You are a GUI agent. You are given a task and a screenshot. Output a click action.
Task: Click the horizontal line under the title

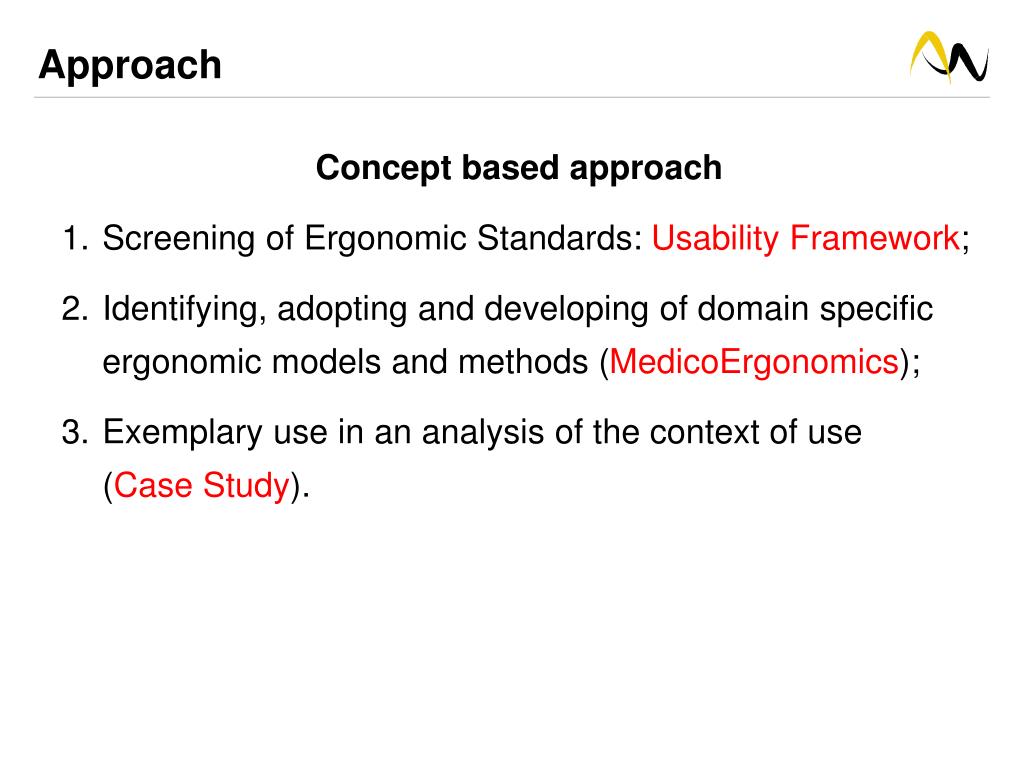click(512, 97)
